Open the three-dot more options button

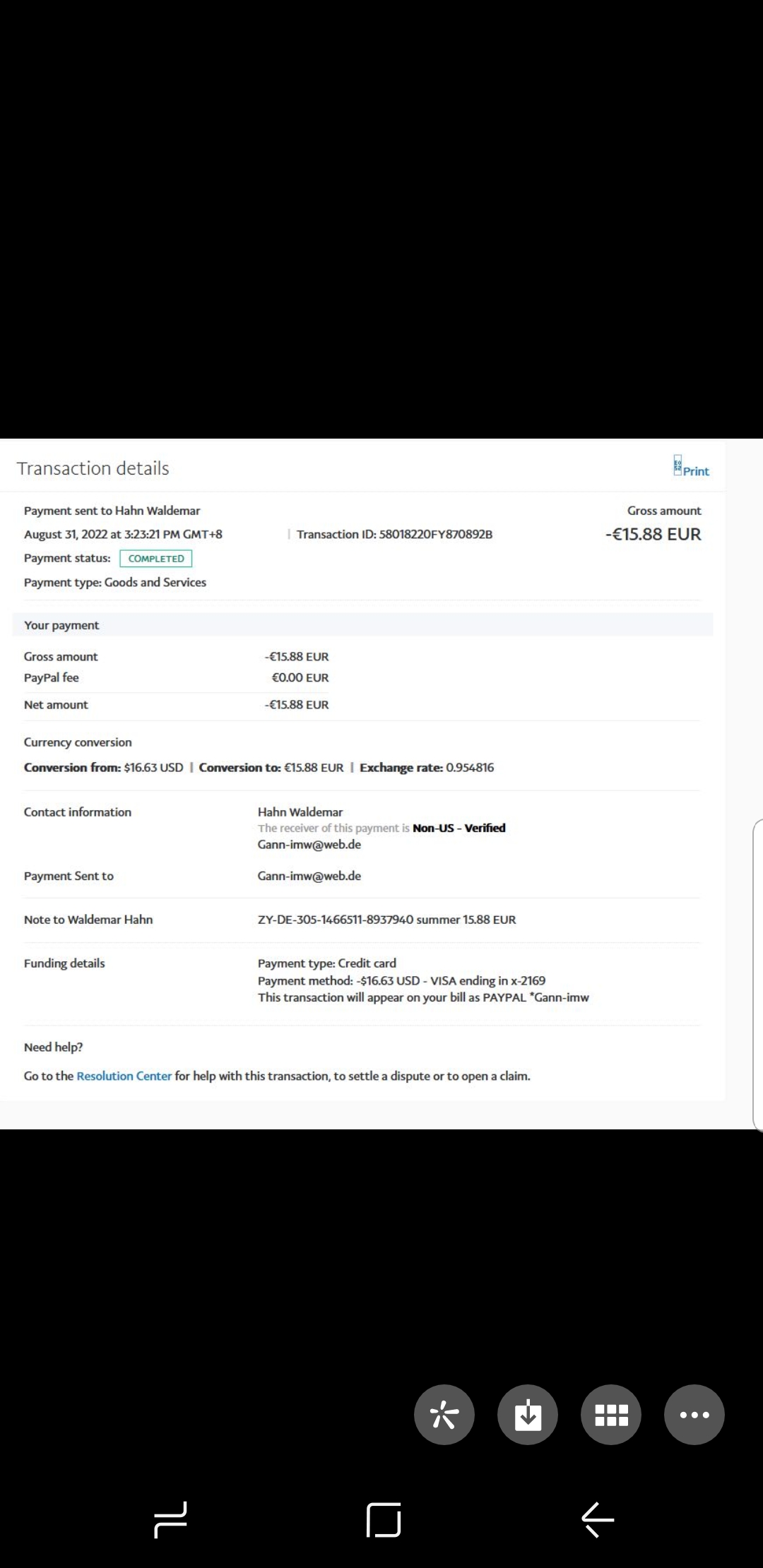(x=694, y=1415)
